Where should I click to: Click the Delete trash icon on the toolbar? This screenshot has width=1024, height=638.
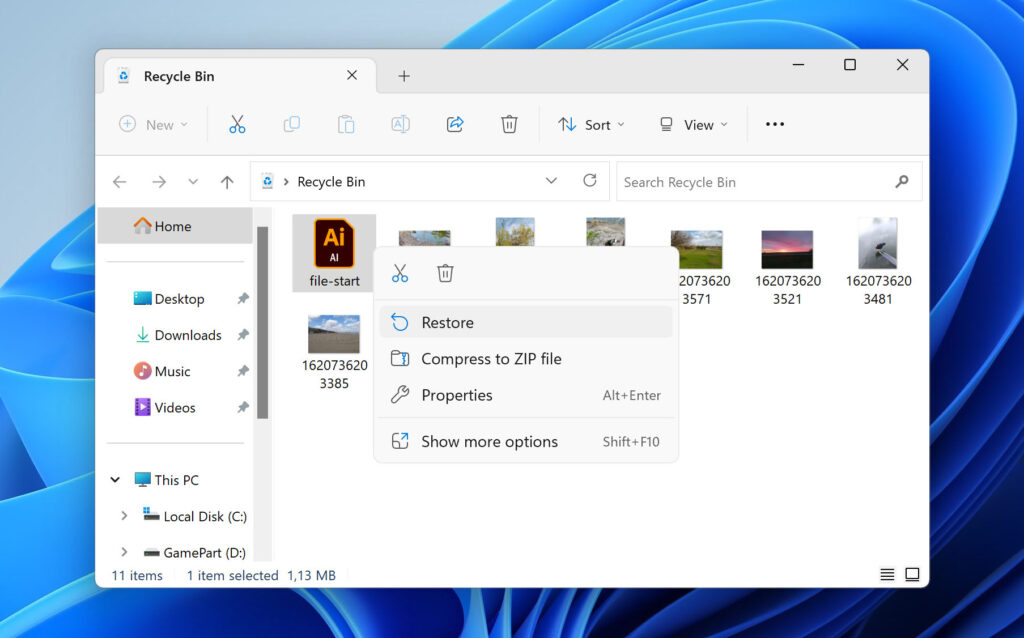pos(509,124)
